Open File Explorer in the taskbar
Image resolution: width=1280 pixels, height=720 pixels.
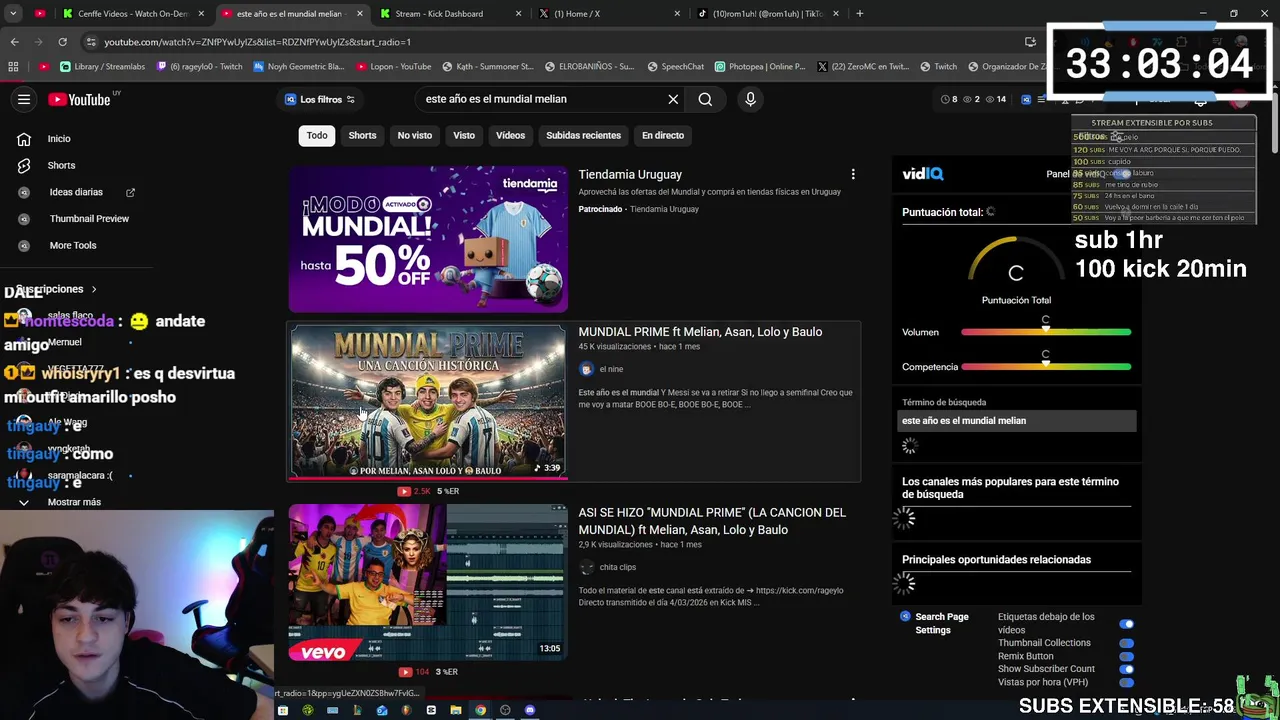456,711
